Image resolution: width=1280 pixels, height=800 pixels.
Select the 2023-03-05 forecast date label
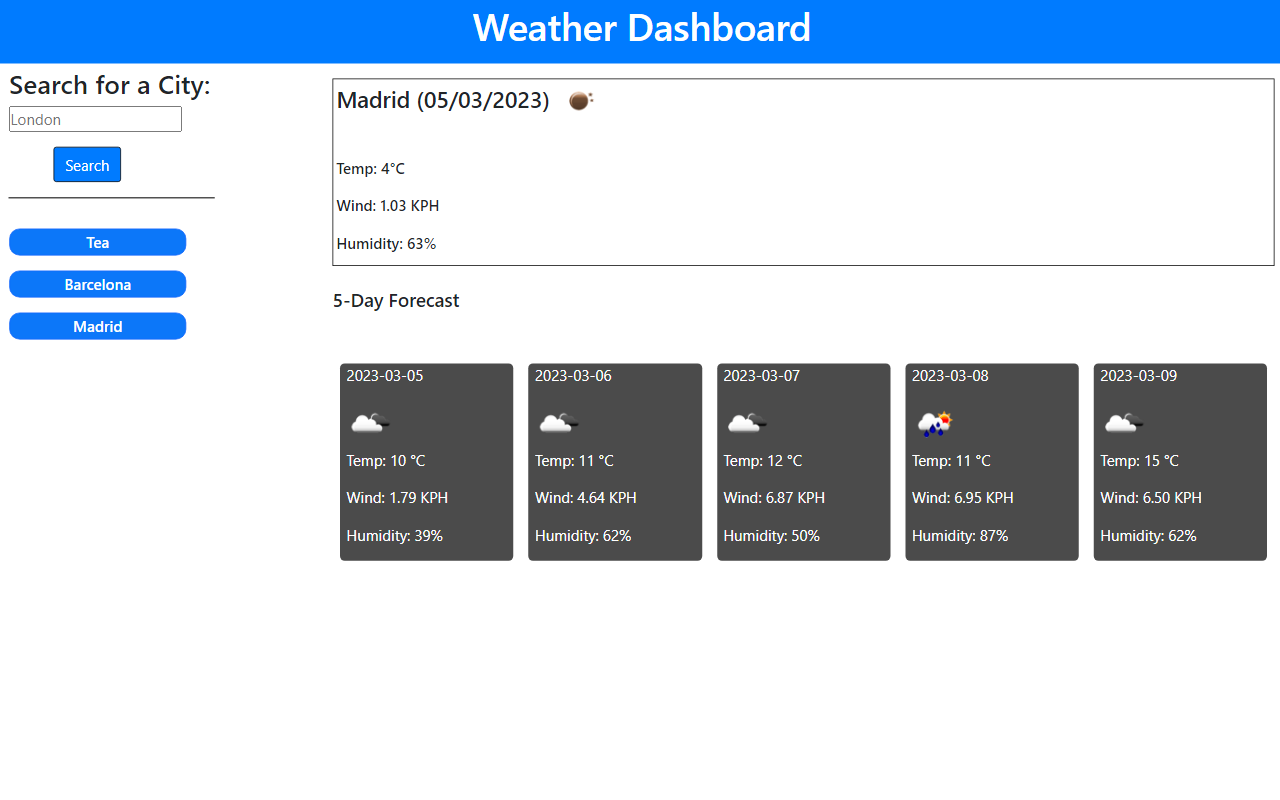point(385,376)
